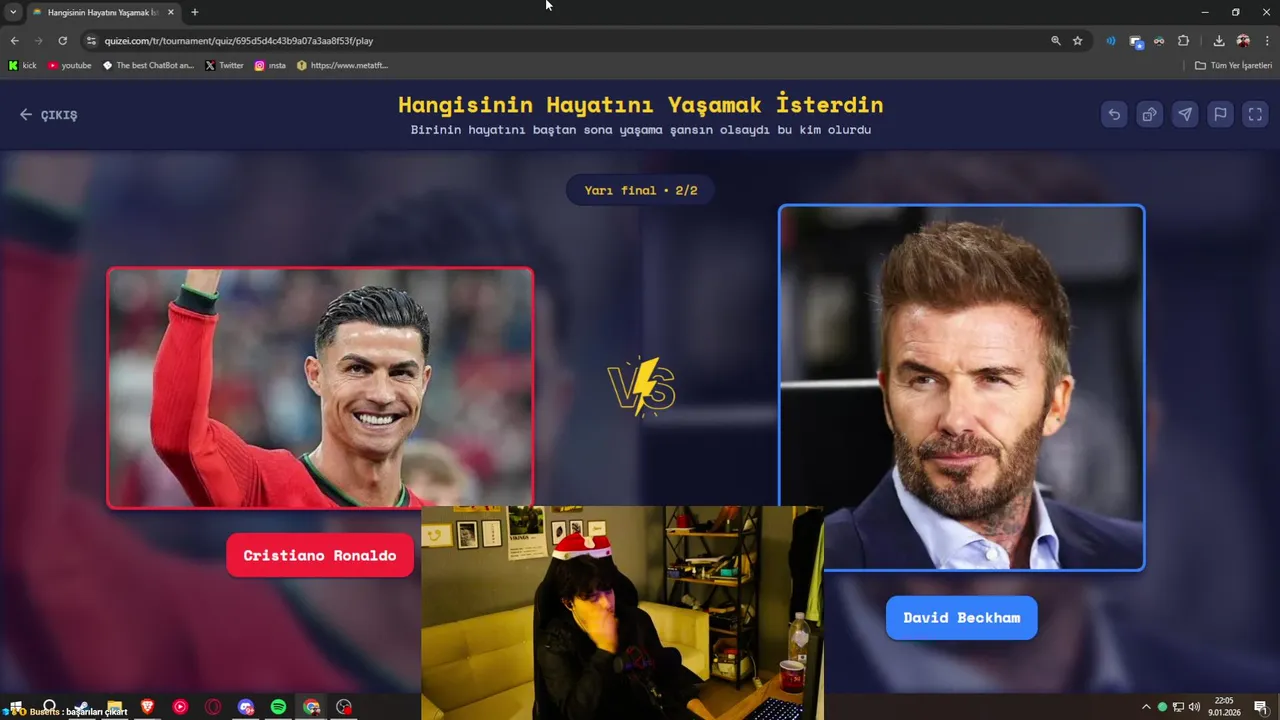Show hidden system tray icons chevron

[x=1146, y=707]
